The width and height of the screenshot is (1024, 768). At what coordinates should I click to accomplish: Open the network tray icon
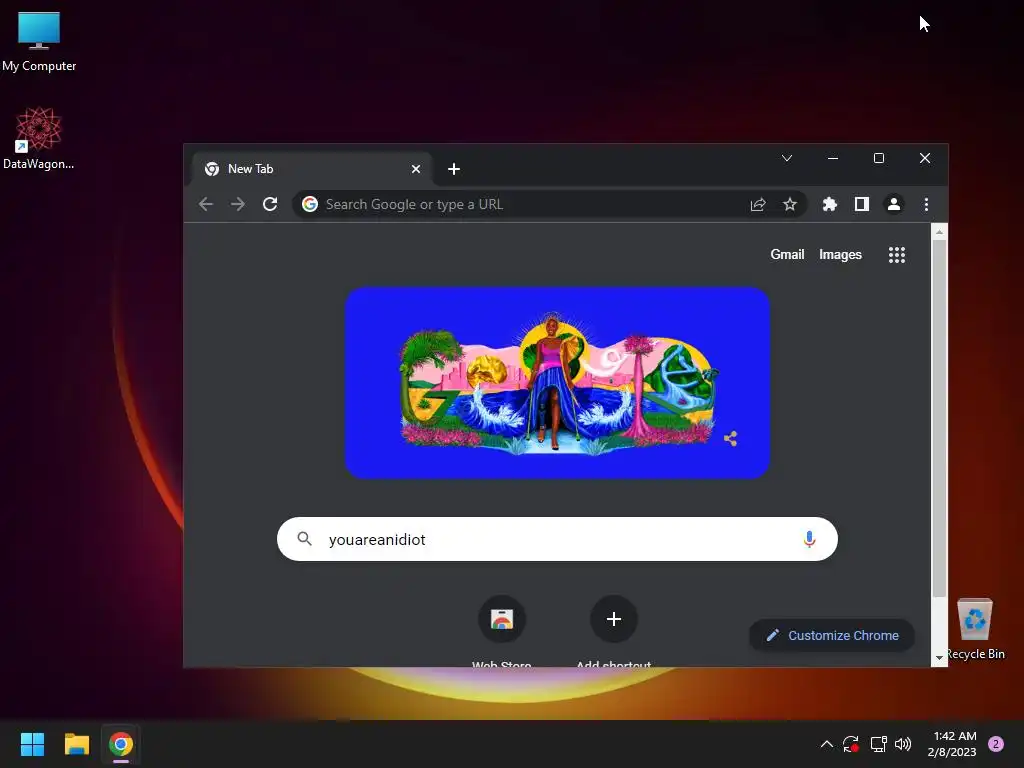click(878, 744)
